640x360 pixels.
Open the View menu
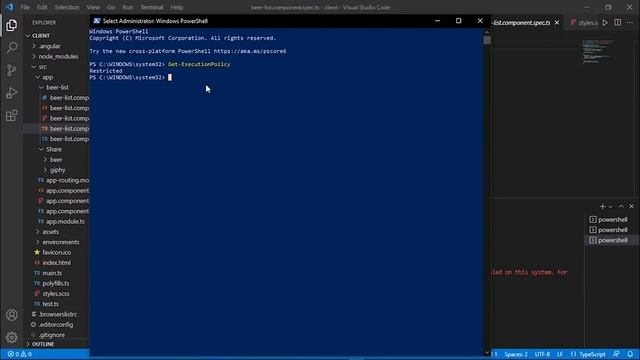[x=93, y=7]
